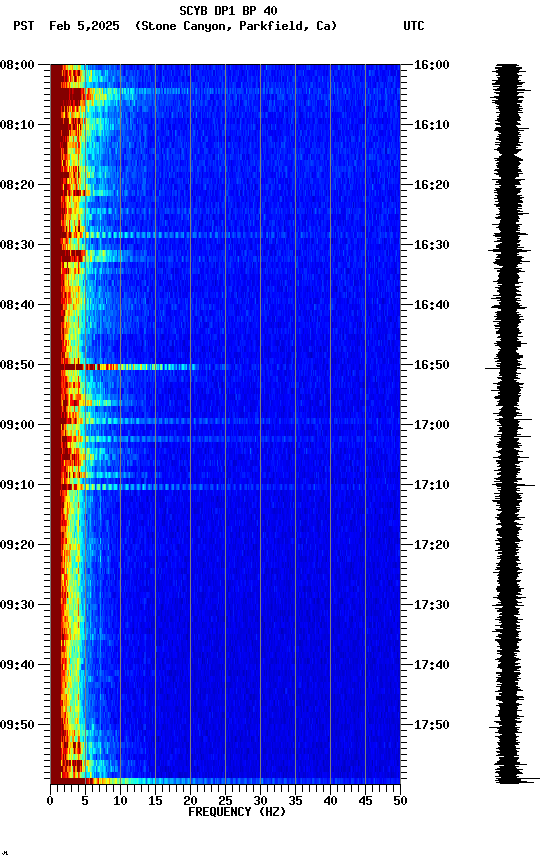This screenshot has width=552, height=864.
Task: Click the 17:00 UTC time label
Action: [431, 425]
